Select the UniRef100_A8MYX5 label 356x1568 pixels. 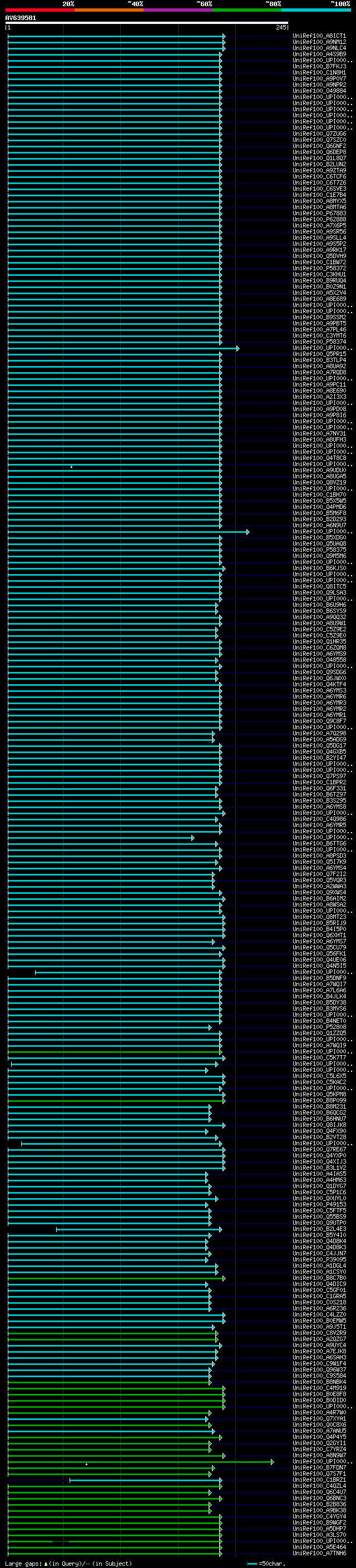[319, 201]
